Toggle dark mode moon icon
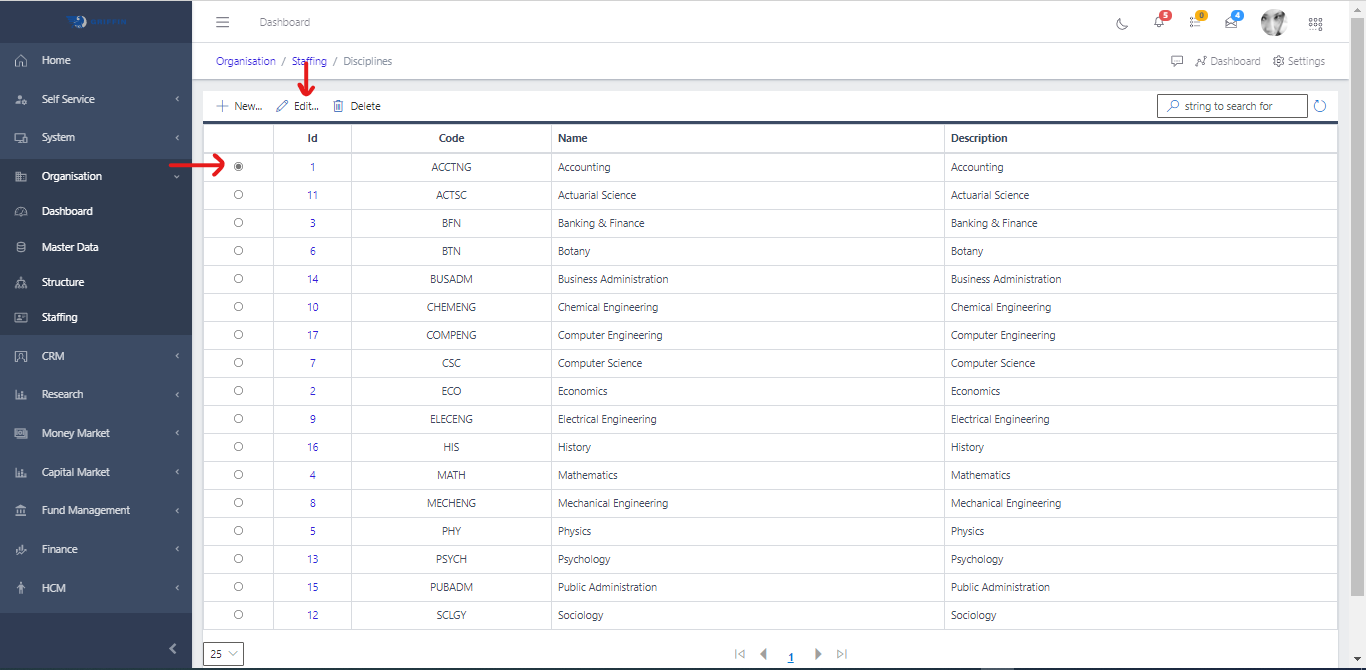1366x670 pixels. [1122, 23]
